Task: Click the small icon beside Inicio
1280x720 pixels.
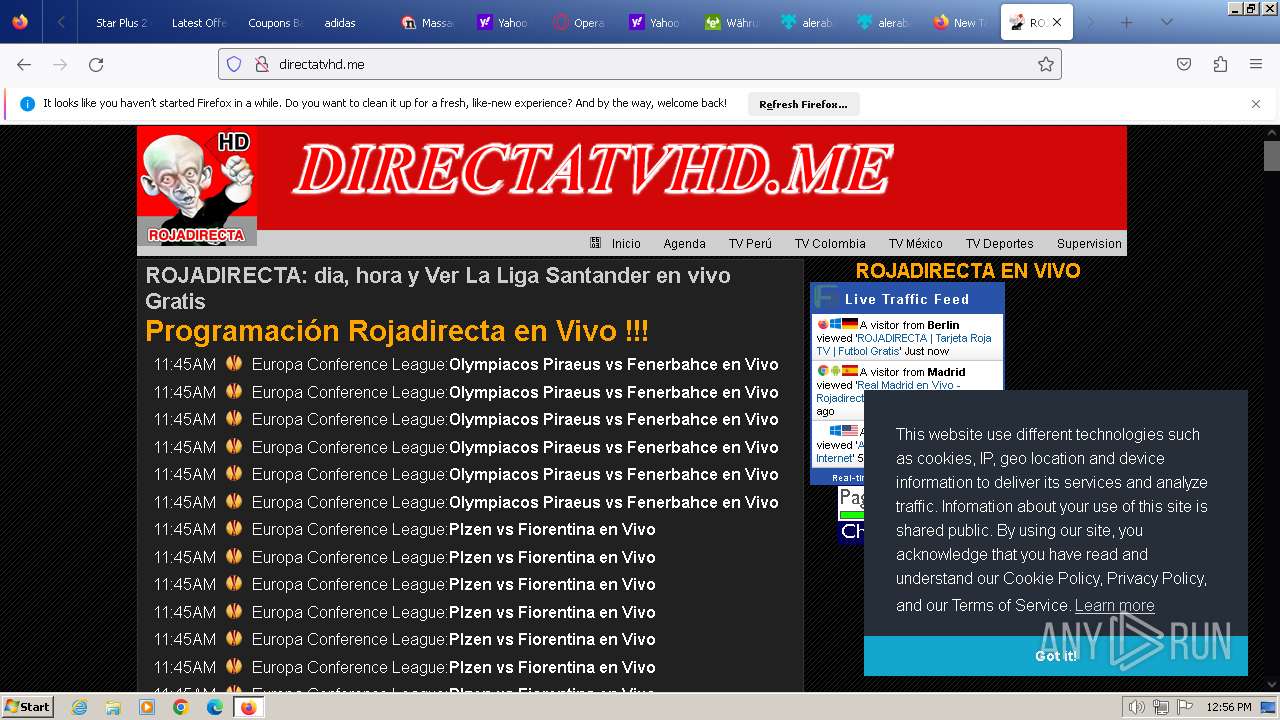Action: click(x=596, y=243)
